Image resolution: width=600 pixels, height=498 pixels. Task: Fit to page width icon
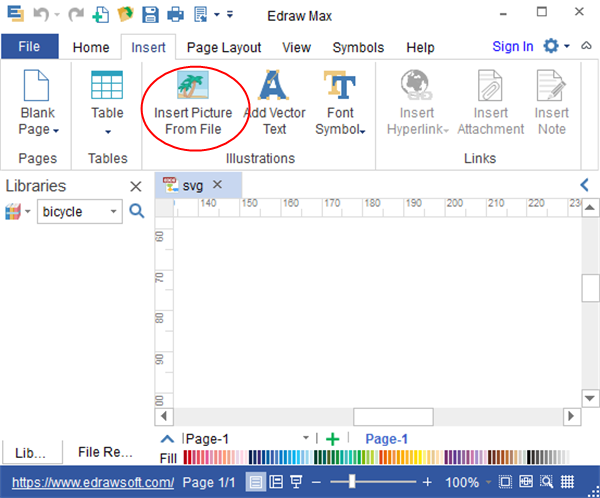coord(526,482)
